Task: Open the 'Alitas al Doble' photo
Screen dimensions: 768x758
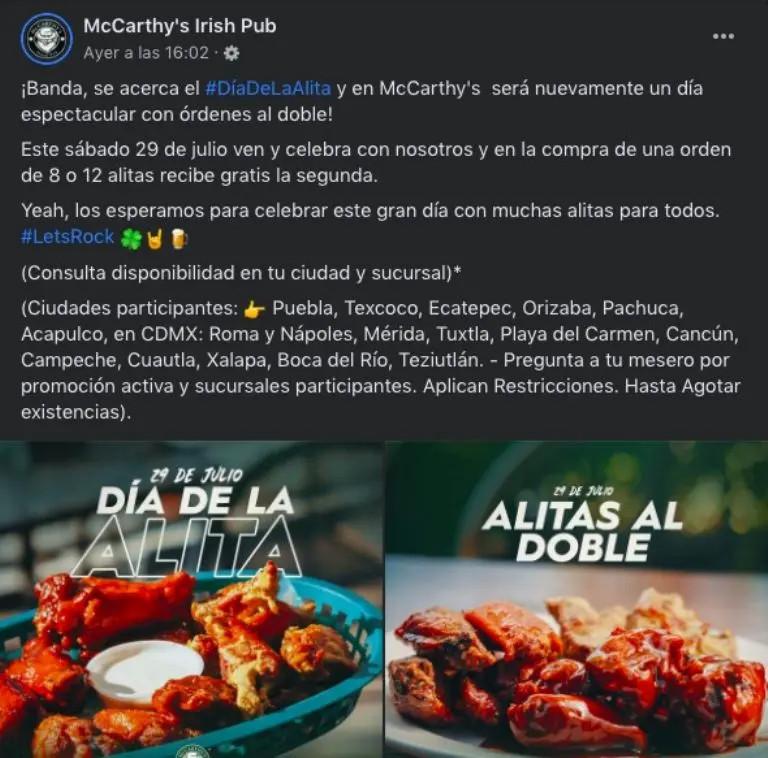Action: pyautogui.click(x=577, y=599)
